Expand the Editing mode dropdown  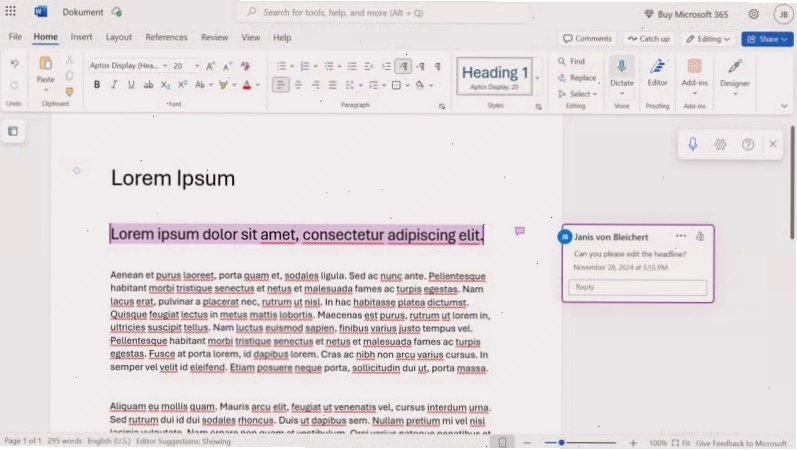pyautogui.click(x=708, y=39)
